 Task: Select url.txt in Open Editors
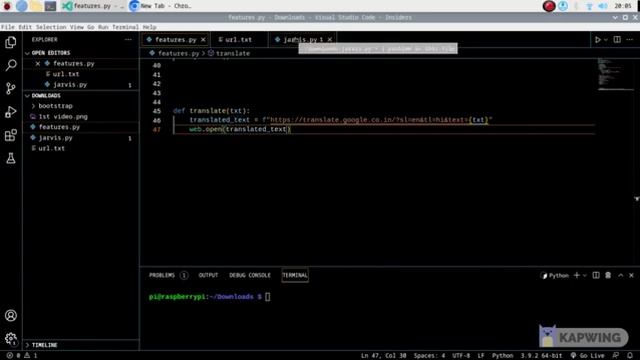click(x=66, y=74)
